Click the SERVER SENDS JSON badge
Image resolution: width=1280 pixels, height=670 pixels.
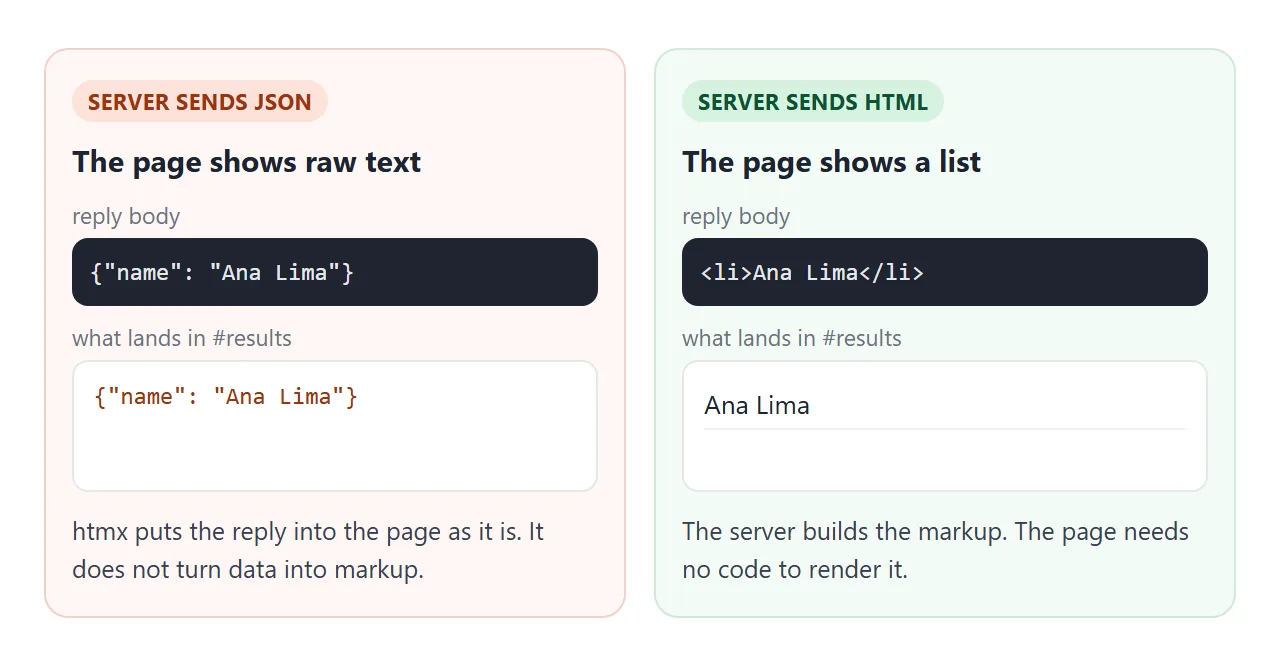[200, 101]
